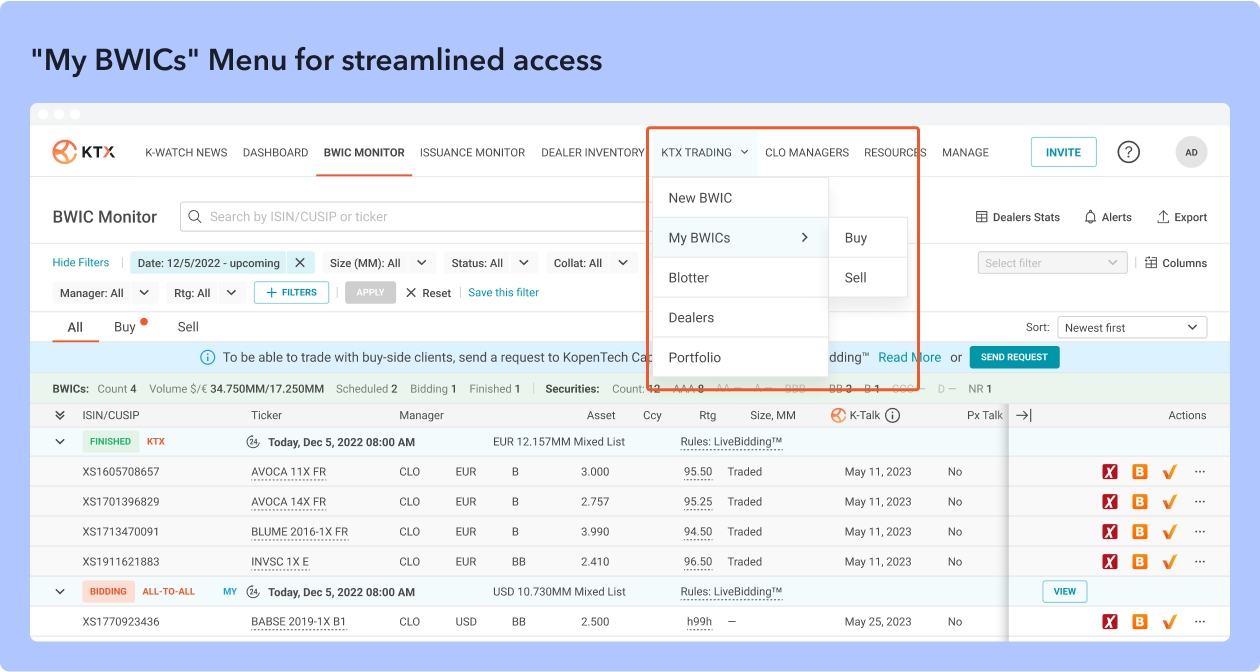Screen dimensions: 1260x672
Task: Click orange B icon for BLUME 2016-1X FR
Action: 1139,532
